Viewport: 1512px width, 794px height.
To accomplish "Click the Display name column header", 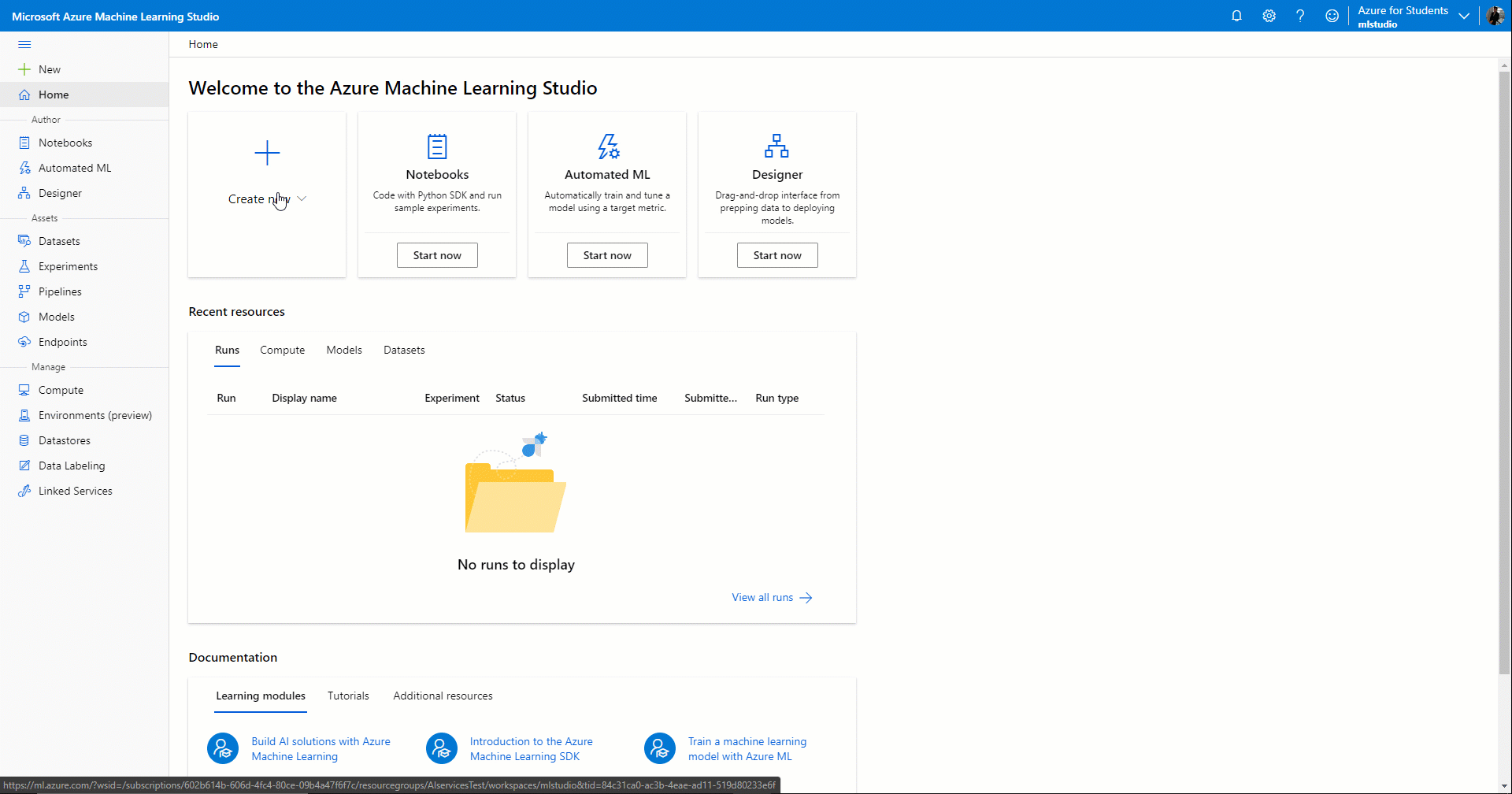I will tap(304, 398).
